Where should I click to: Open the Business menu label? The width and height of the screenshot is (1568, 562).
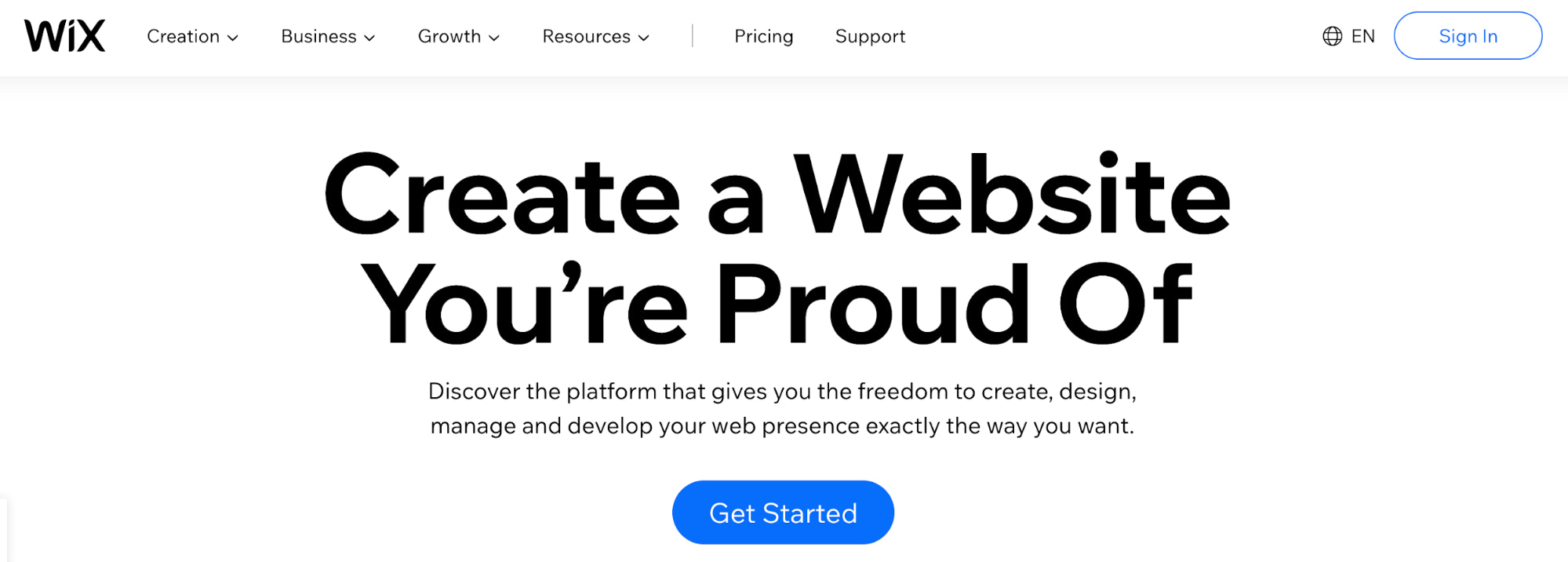318,36
